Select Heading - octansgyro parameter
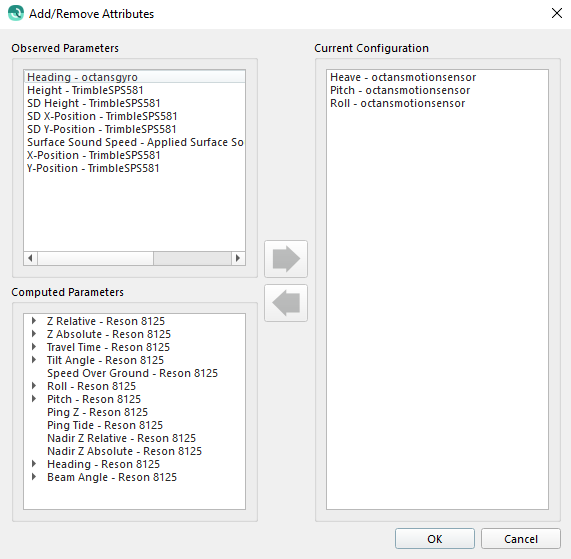Image resolution: width=571 pixels, height=559 pixels. click(134, 77)
